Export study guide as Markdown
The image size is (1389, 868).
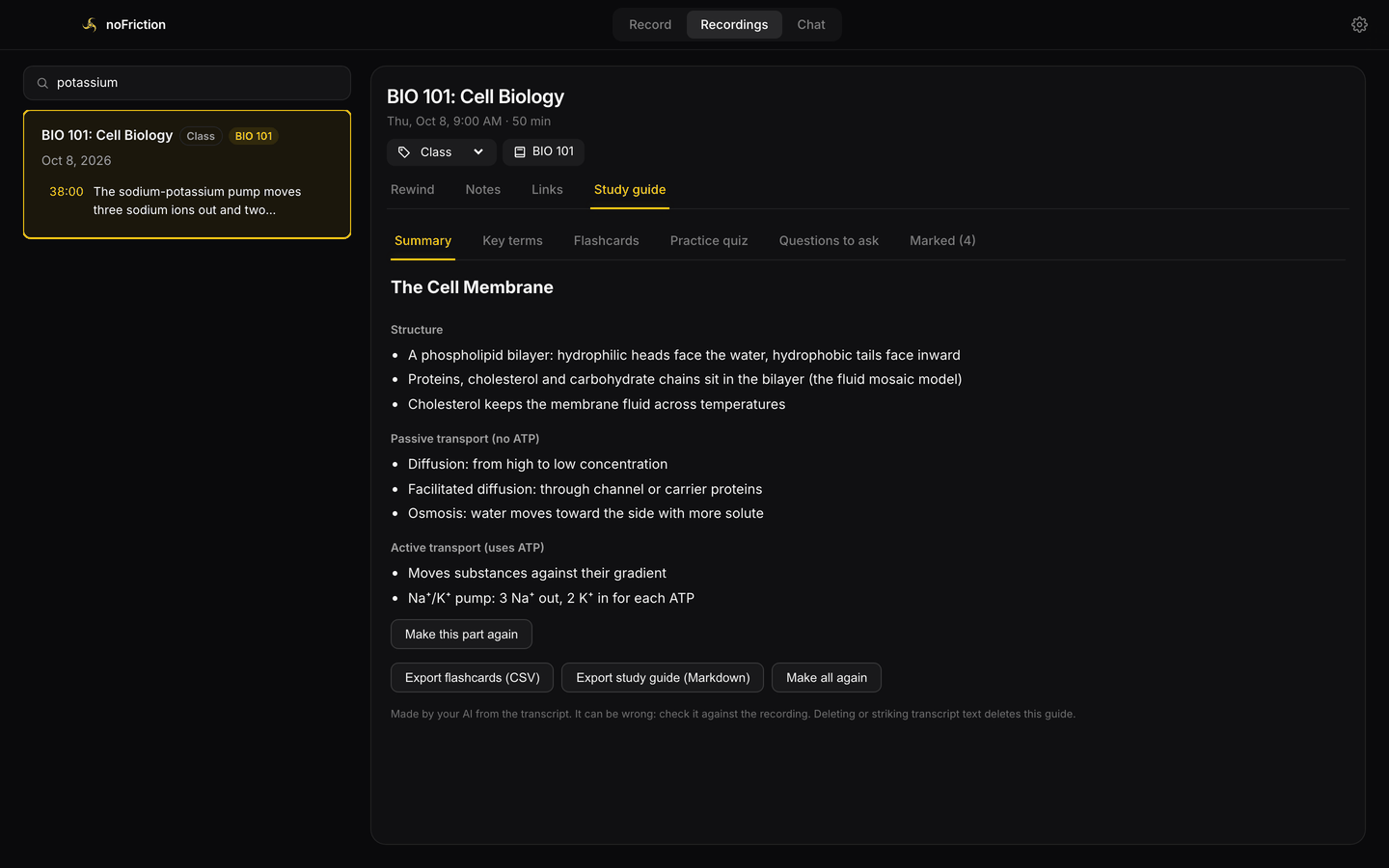(663, 678)
